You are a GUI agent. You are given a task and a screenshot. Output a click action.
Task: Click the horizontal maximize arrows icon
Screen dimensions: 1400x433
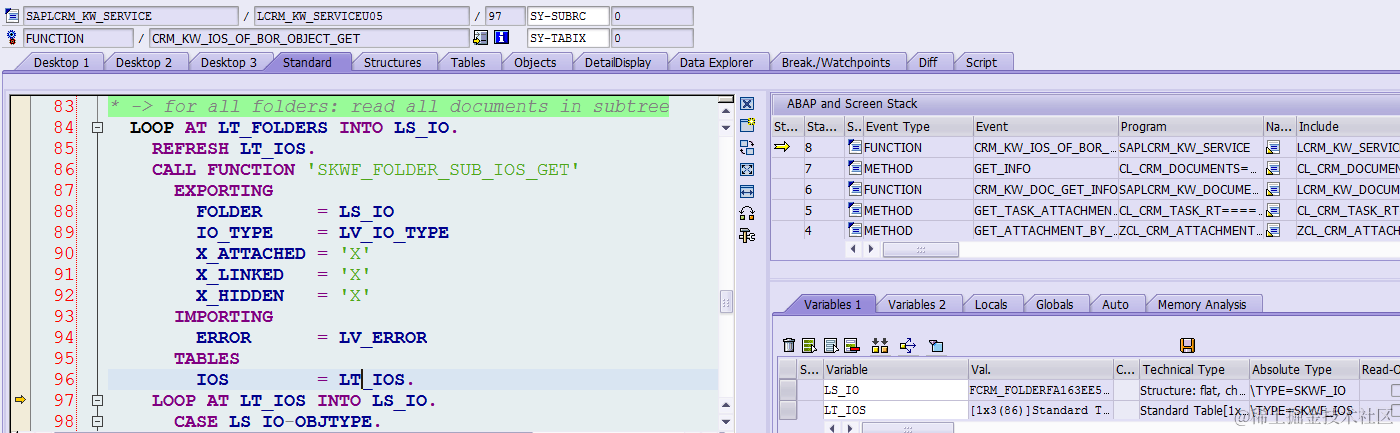pyautogui.click(x=746, y=192)
